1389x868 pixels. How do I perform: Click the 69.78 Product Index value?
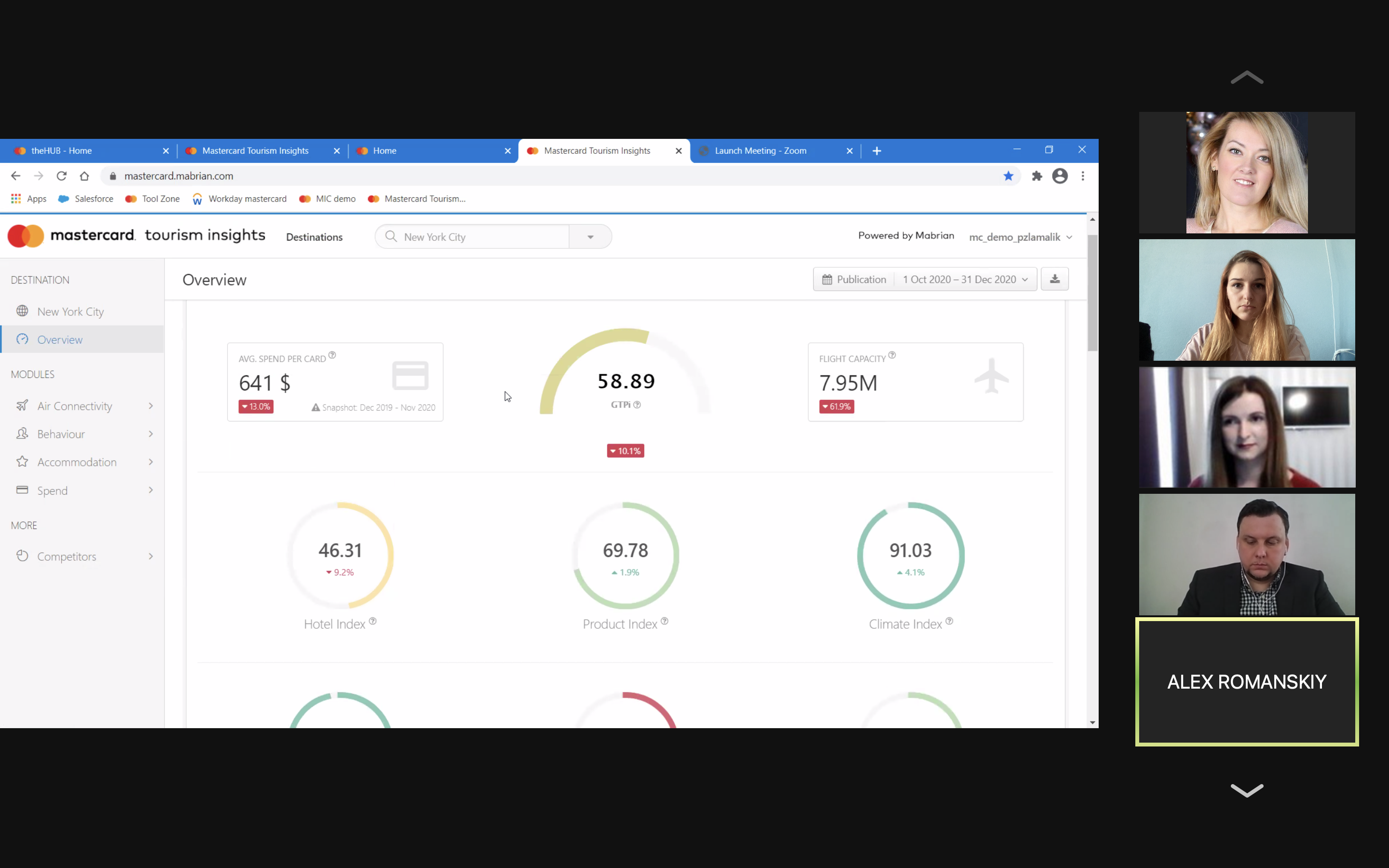coord(626,551)
